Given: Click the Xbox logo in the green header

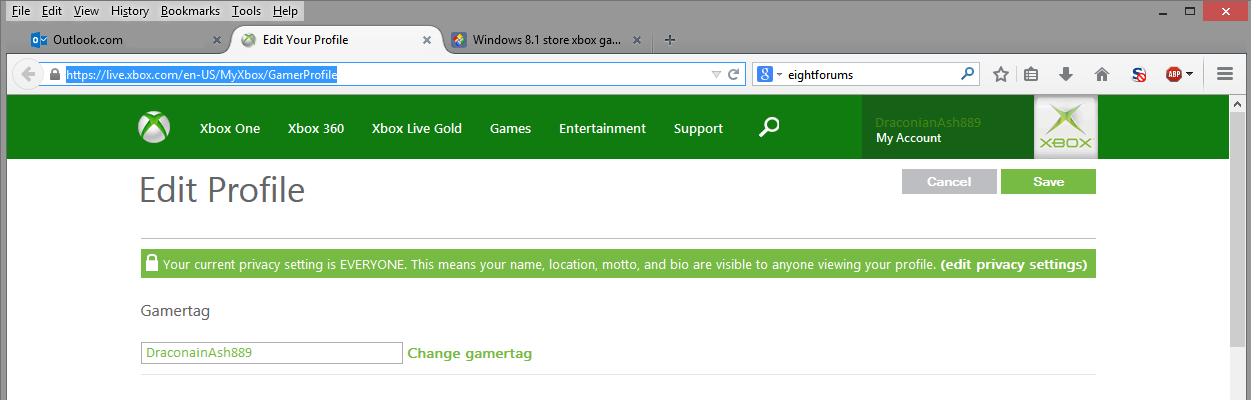Looking at the screenshot, I should coord(153,128).
